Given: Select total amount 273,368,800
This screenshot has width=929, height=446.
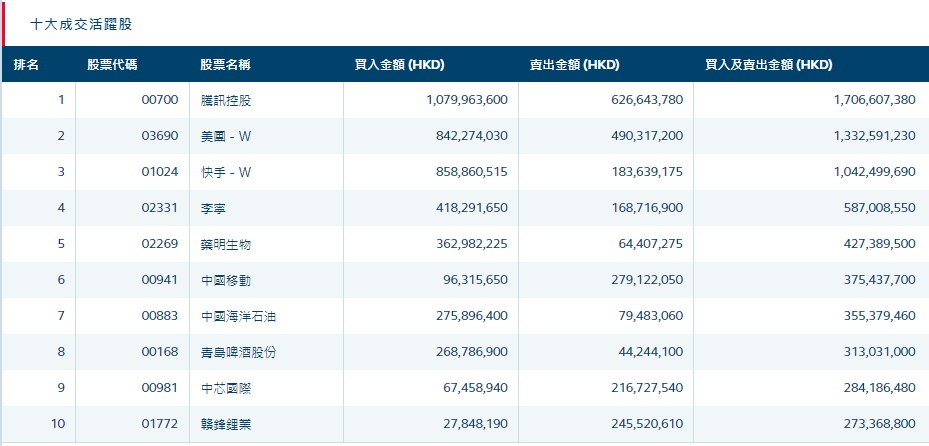Looking at the screenshot, I should (880, 425).
